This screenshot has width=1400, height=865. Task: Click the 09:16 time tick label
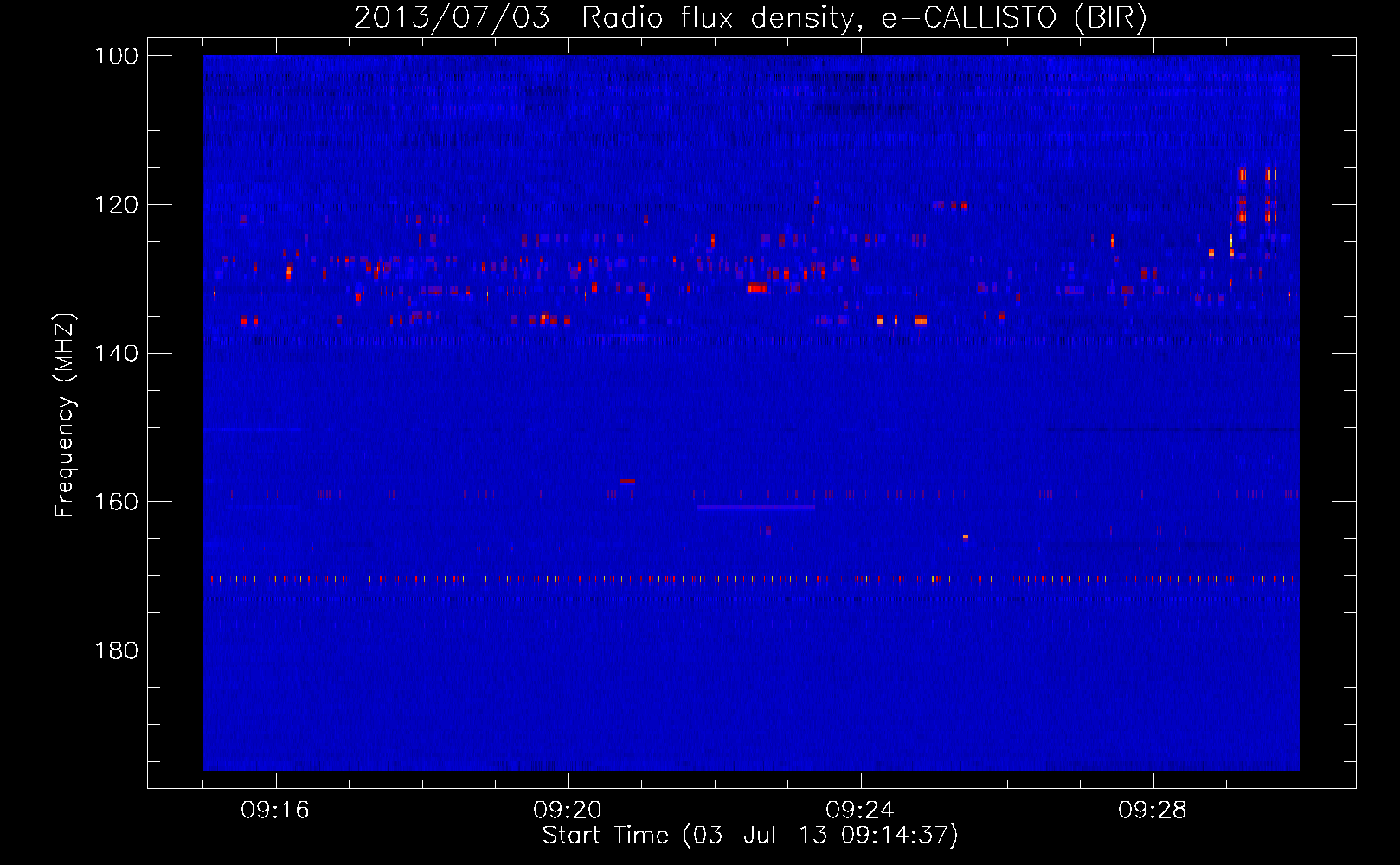[x=274, y=811]
